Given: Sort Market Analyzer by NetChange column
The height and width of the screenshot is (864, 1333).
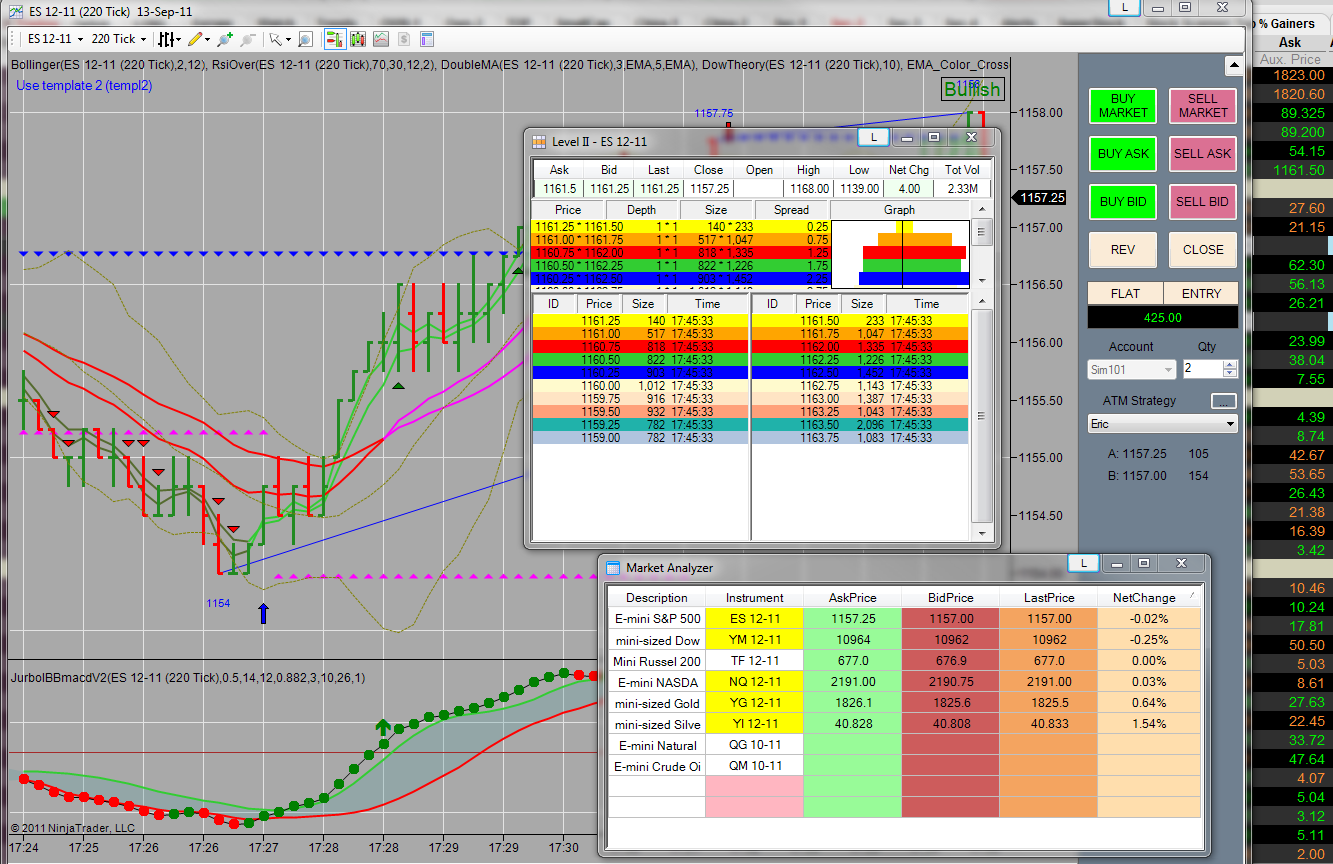Looking at the screenshot, I should (x=1150, y=598).
